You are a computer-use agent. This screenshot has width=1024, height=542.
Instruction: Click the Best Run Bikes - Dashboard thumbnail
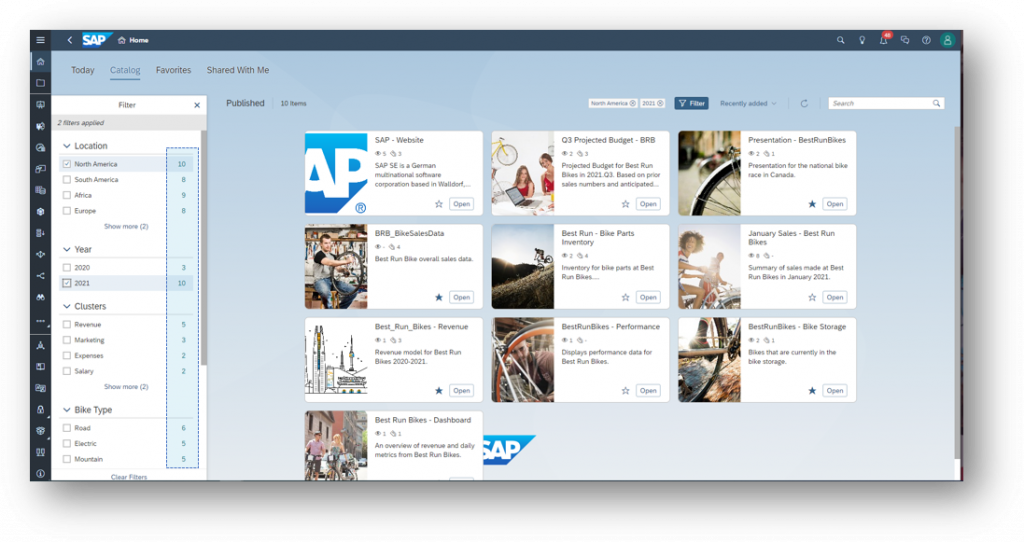336,446
